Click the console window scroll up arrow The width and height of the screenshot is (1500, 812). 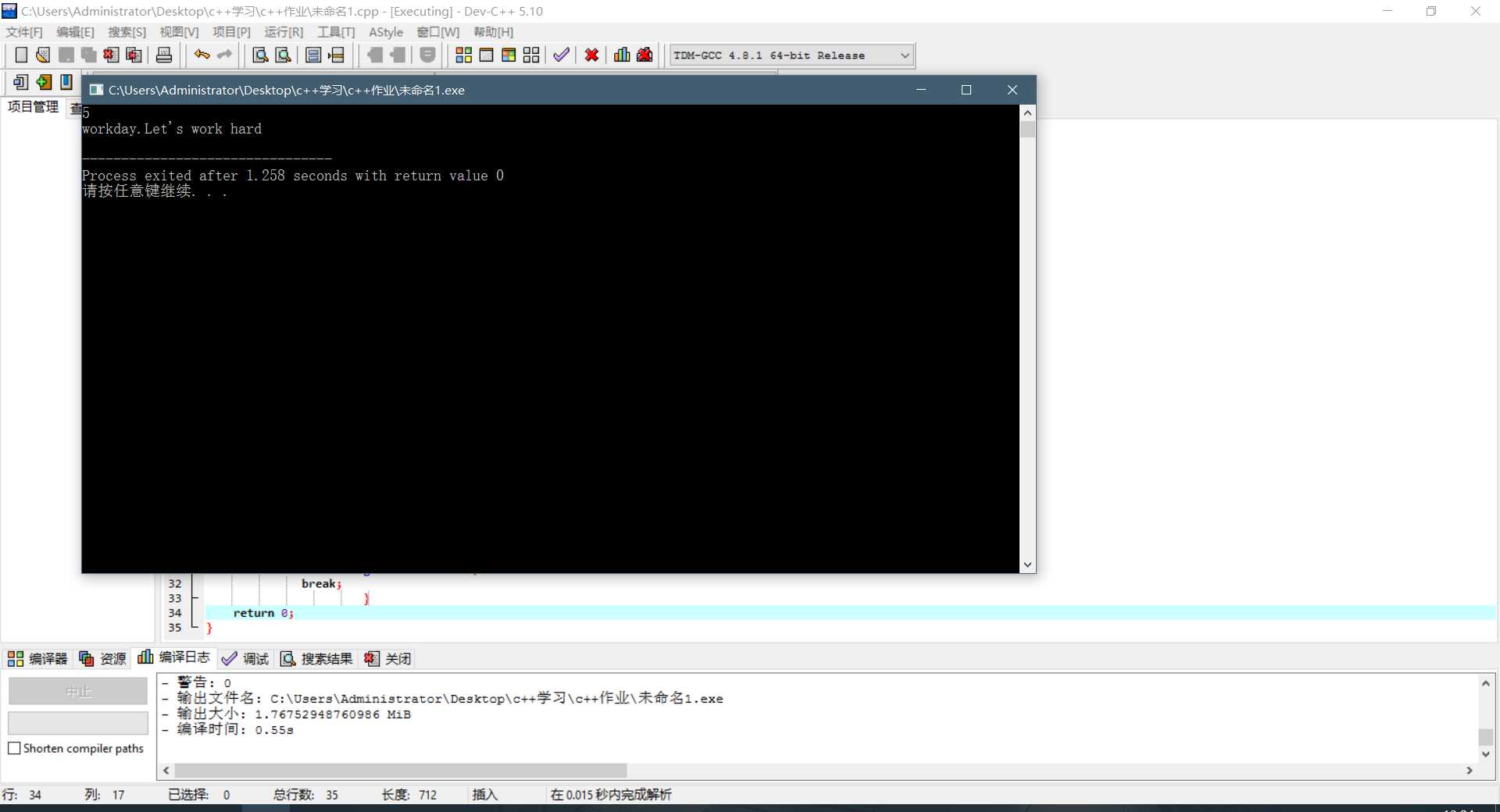(x=1027, y=113)
